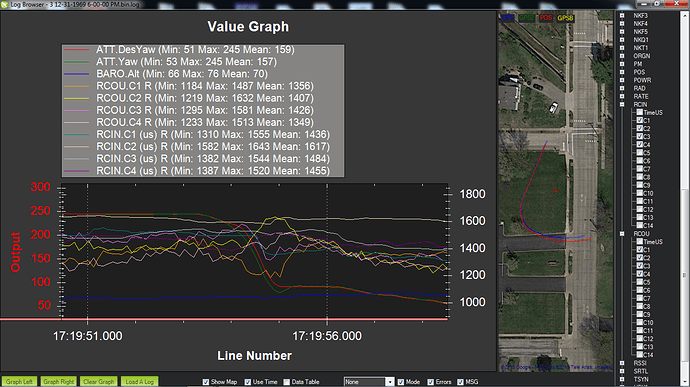The image size is (690, 387).
Task: Click the Load A Log button
Action: [x=139, y=381]
